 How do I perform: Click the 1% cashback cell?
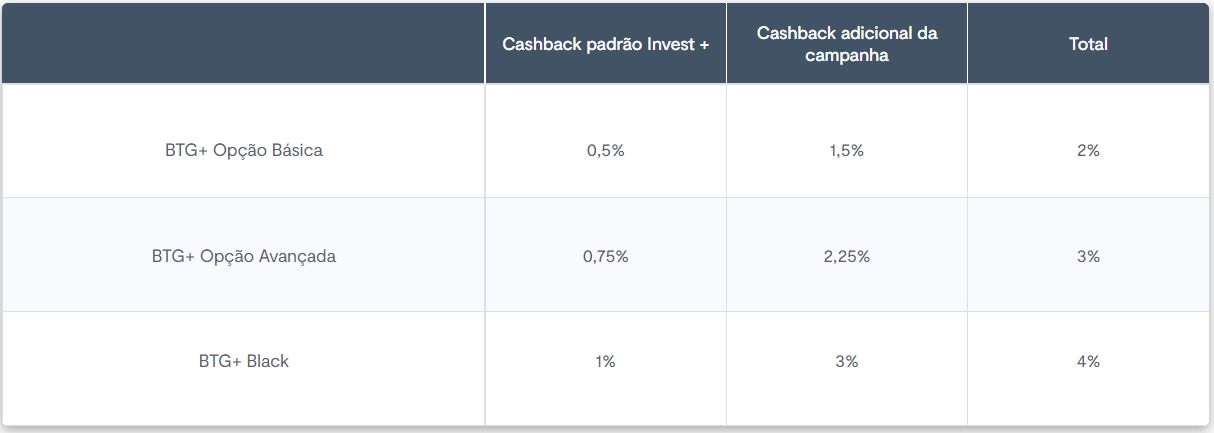(x=606, y=362)
